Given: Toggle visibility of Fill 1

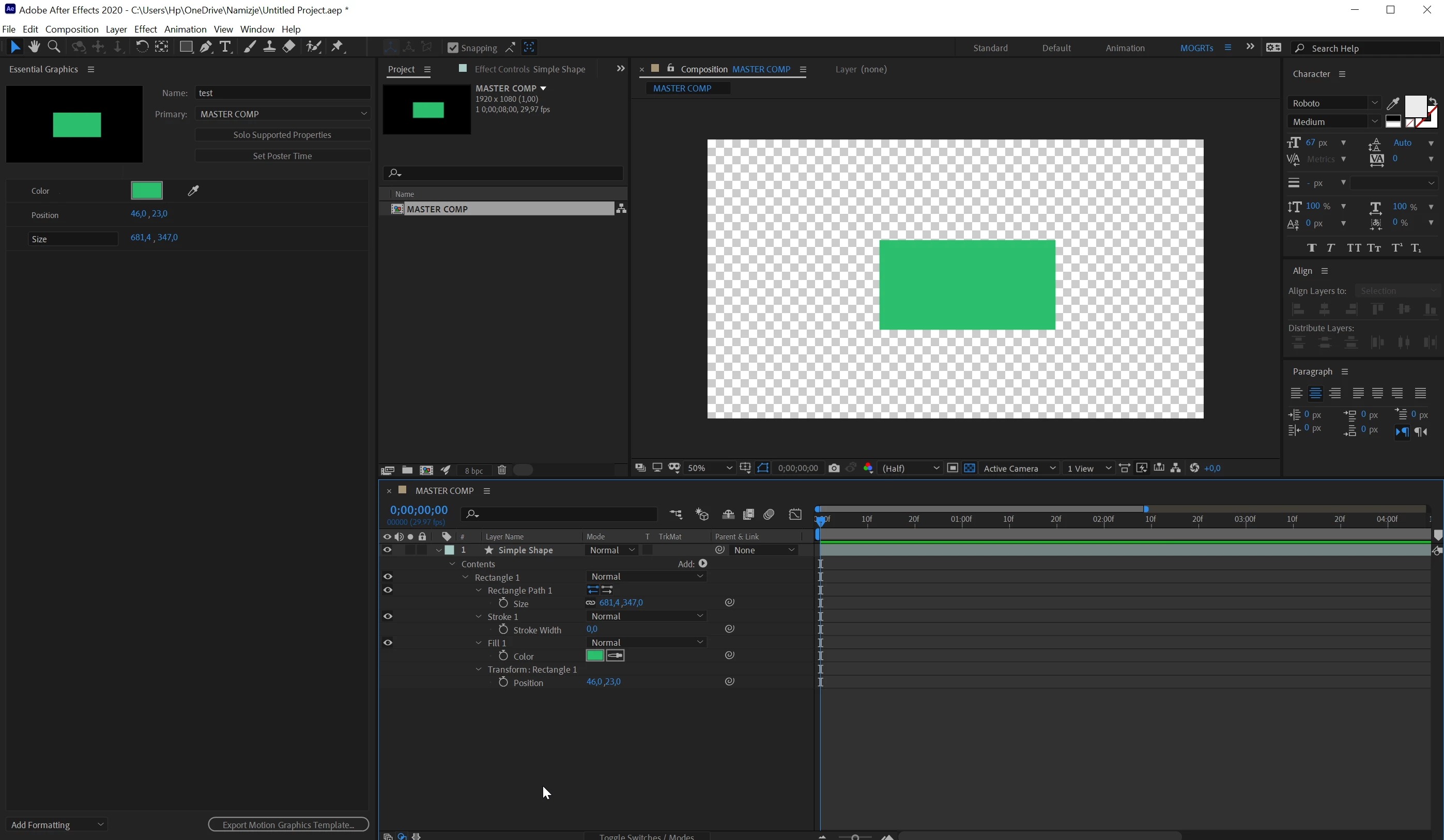Looking at the screenshot, I should 388,643.
